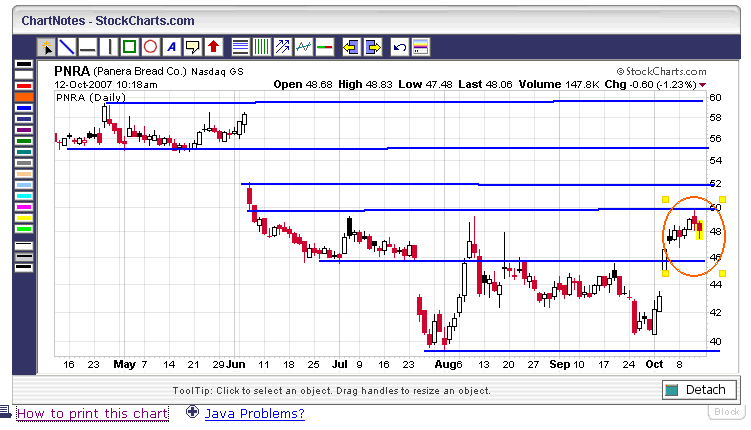The image size is (751, 430).
Task: Click the send backward left-arrow icon
Action: pyautogui.click(x=351, y=47)
